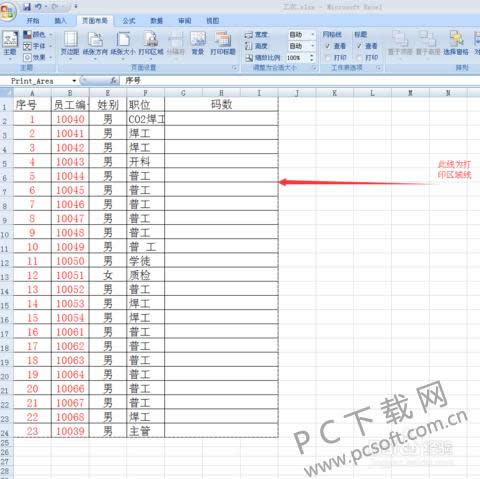Select the 页面布局 (Page Layout) tab
The width and height of the screenshot is (480, 479).
pos(95,21)
